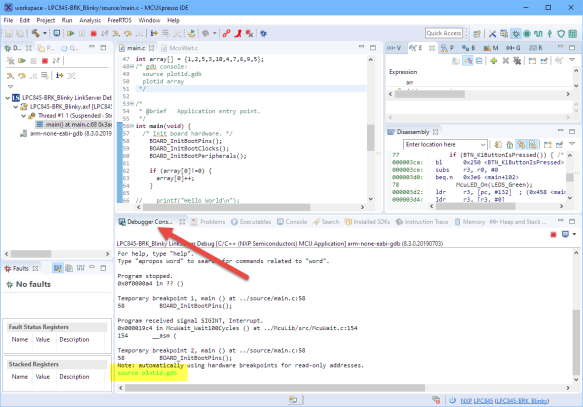Switch to the Instruction Trace tab
Screen dimensions: 583x407
point(422,222)
